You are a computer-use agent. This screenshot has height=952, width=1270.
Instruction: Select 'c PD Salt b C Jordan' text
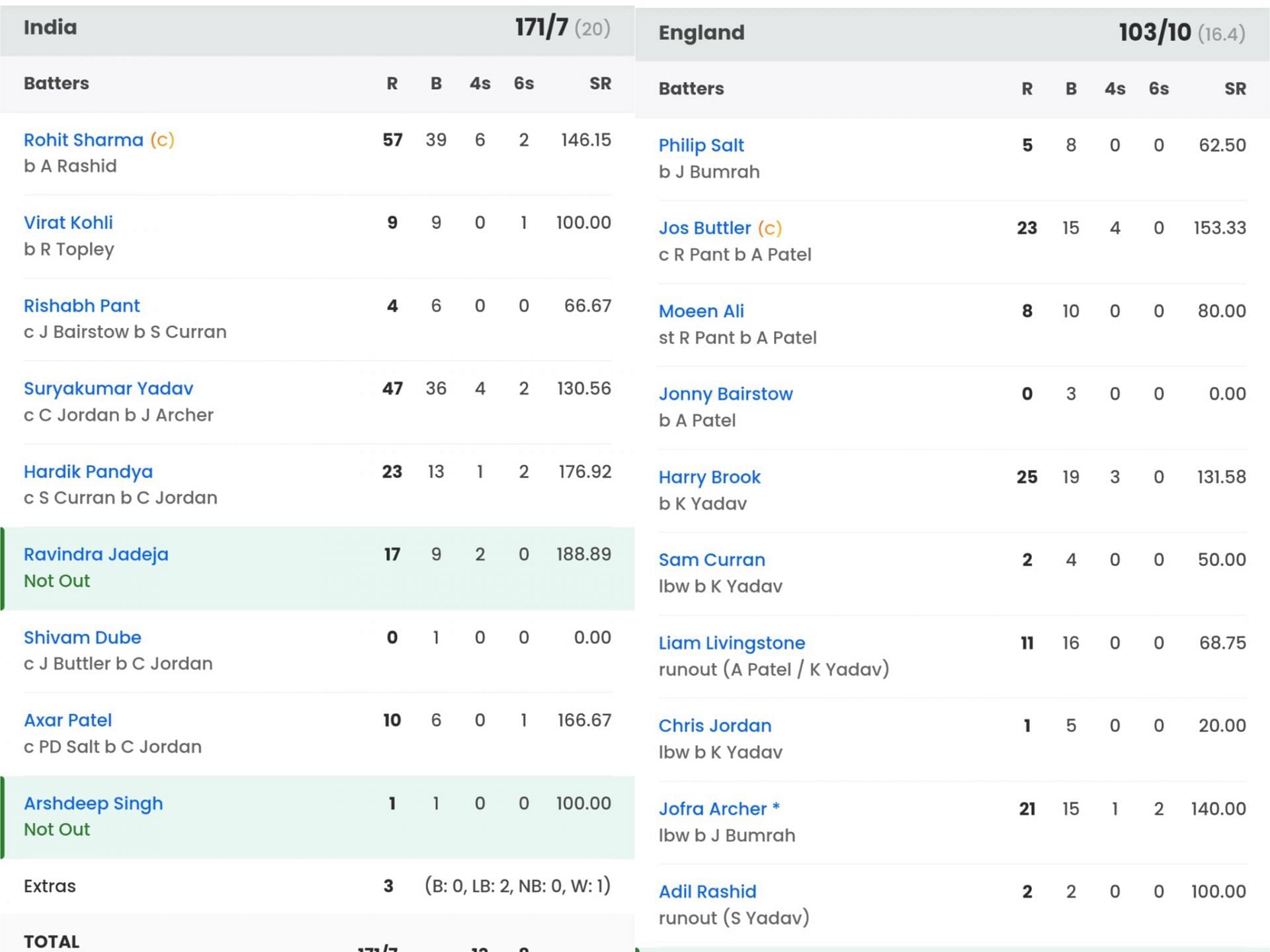[x=112, y=747]
